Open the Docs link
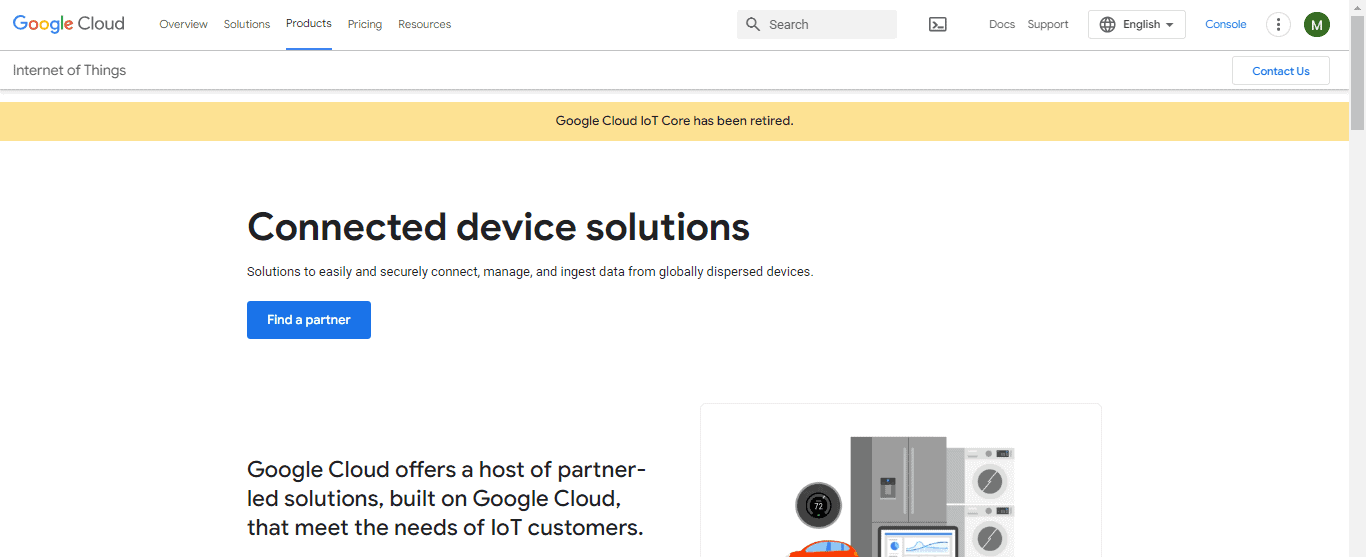1366x557 pixels. (1002, 24)
